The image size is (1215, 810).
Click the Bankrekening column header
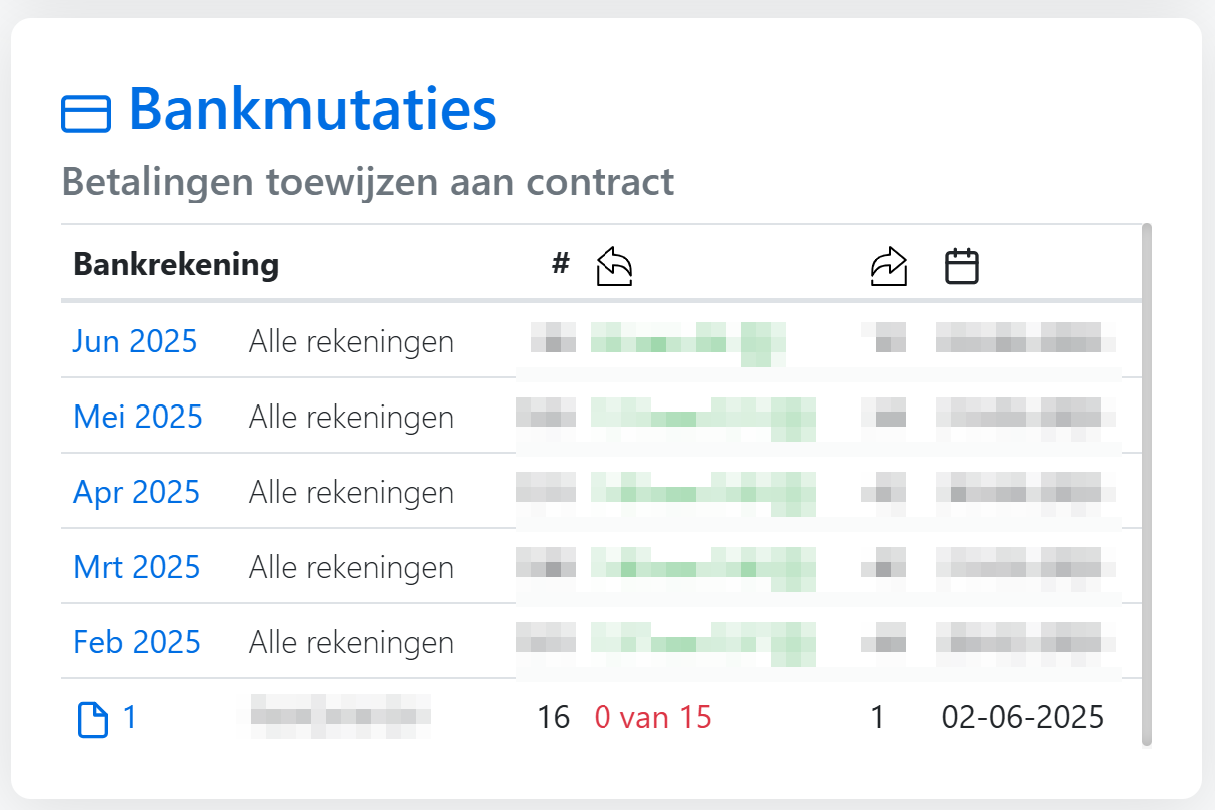[x=176, y=265]
